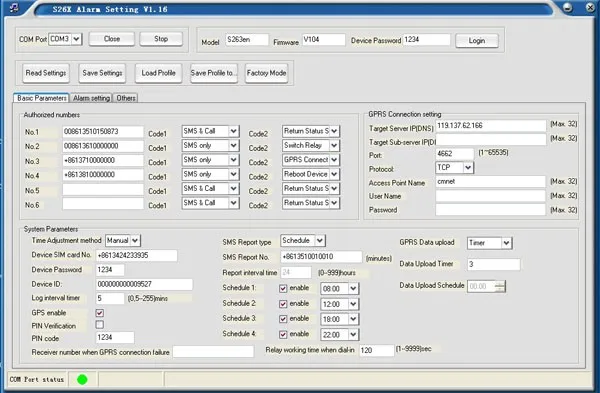Open No.1 Code1 SMS & Call dropdown

pyautogui.click(x=233, y=131)
